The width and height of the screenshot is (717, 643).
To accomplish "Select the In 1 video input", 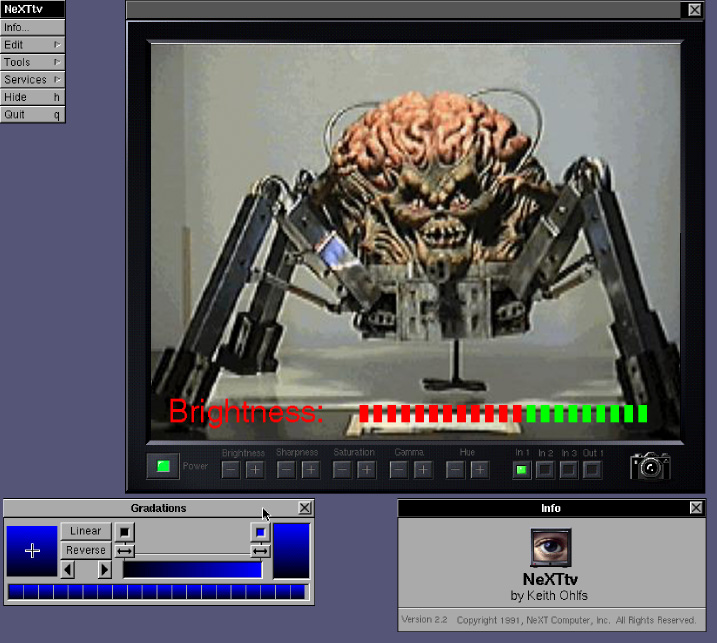I will [521, 470].
